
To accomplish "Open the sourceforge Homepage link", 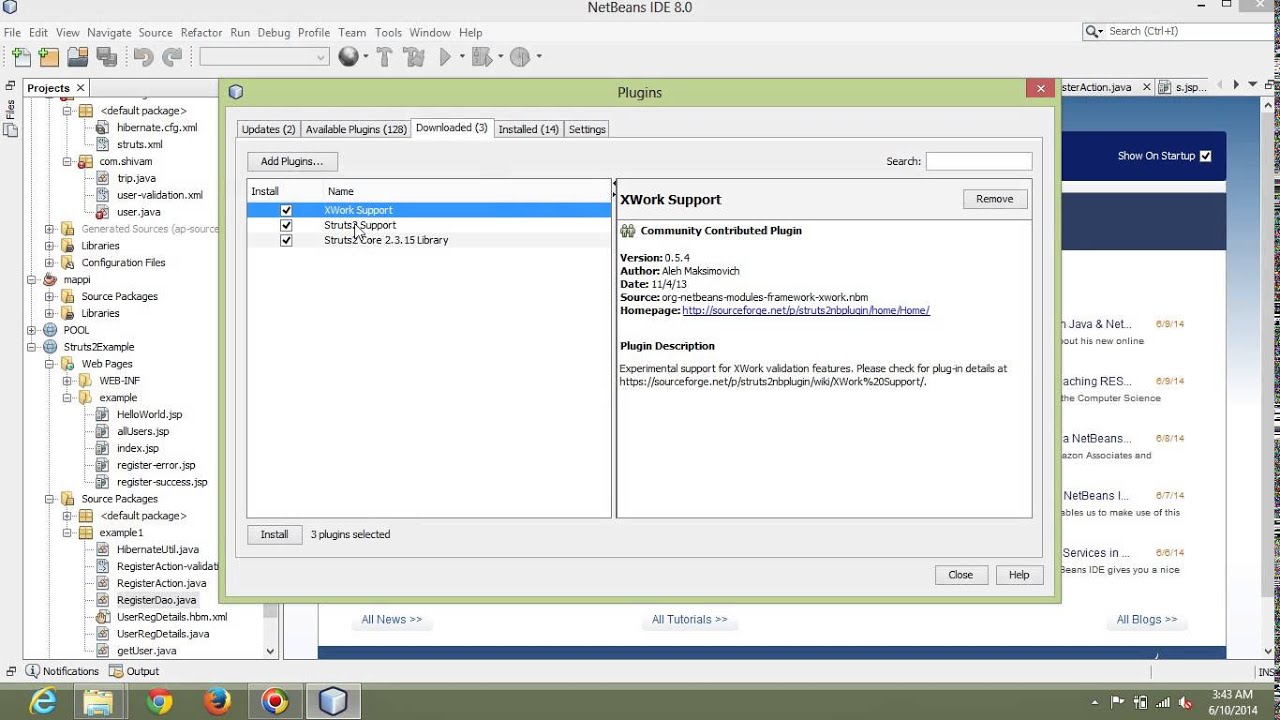I will [806, 311].
